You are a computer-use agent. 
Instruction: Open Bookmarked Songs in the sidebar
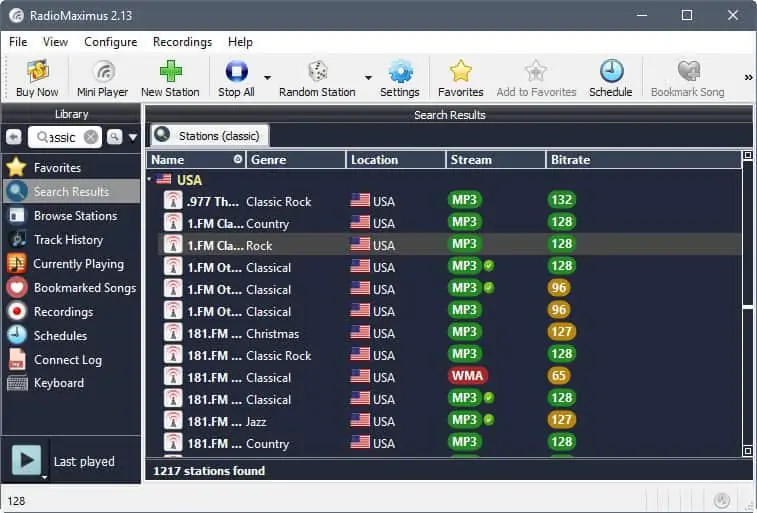pos(84,288)
